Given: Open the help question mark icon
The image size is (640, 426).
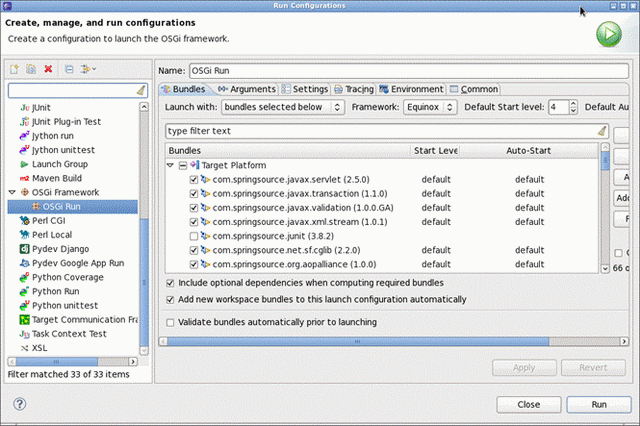Looking at the screenshot, I should point(20,404).
